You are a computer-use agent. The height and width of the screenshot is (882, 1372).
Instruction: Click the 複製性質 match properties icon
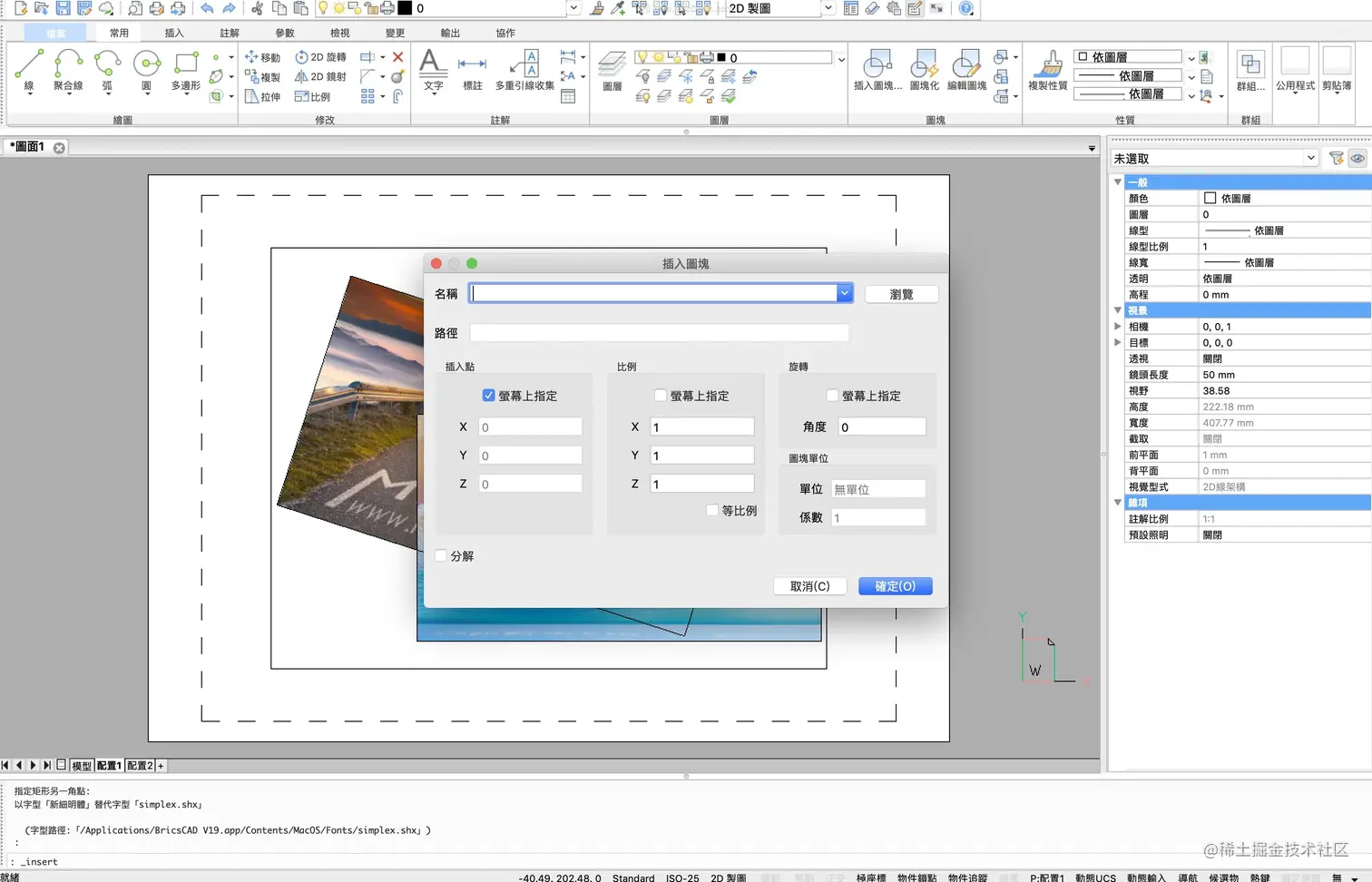pyautogui.click(x=1048, y=71)
